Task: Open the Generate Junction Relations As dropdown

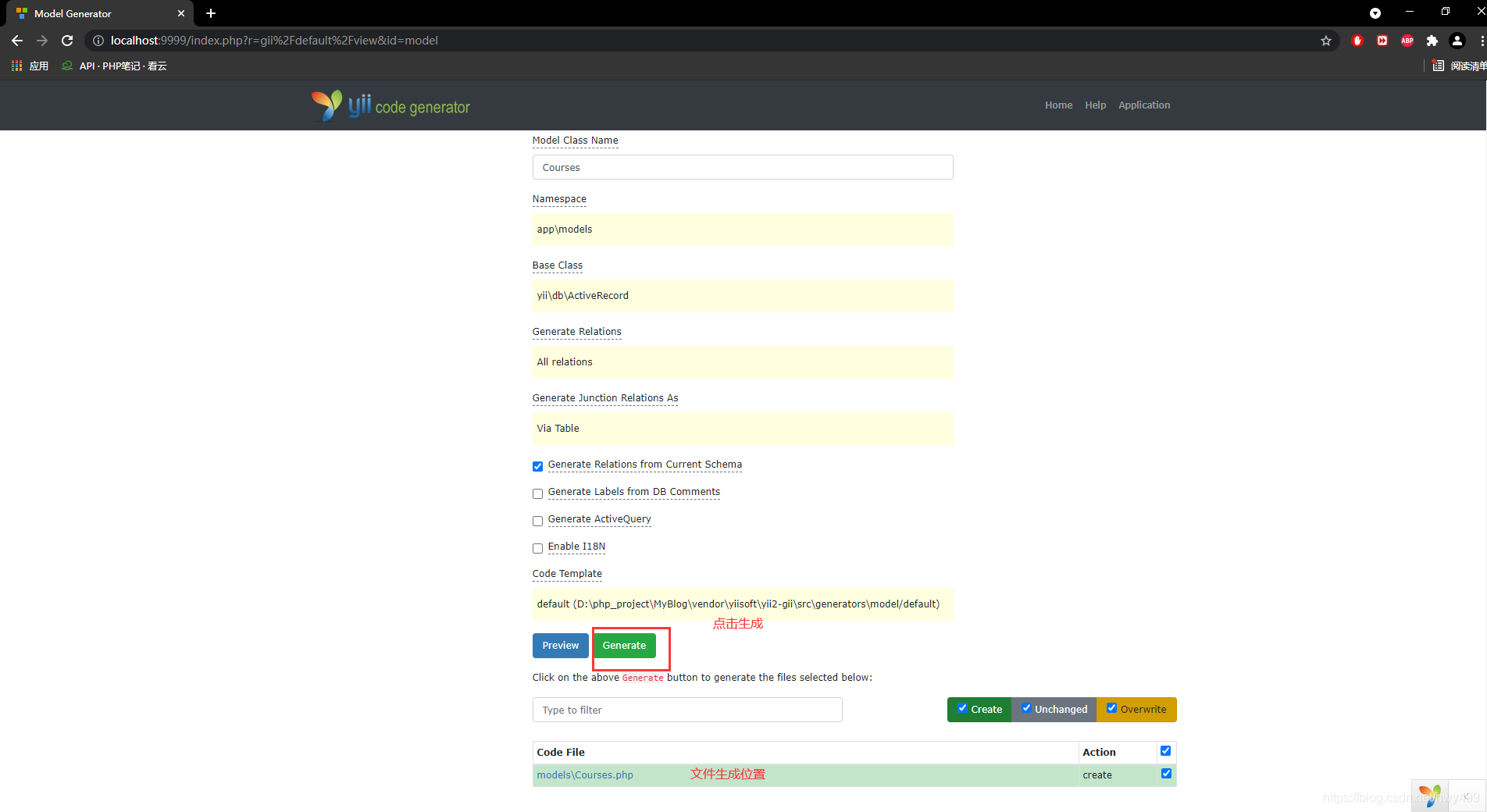Action: click(x=743, y=429)
